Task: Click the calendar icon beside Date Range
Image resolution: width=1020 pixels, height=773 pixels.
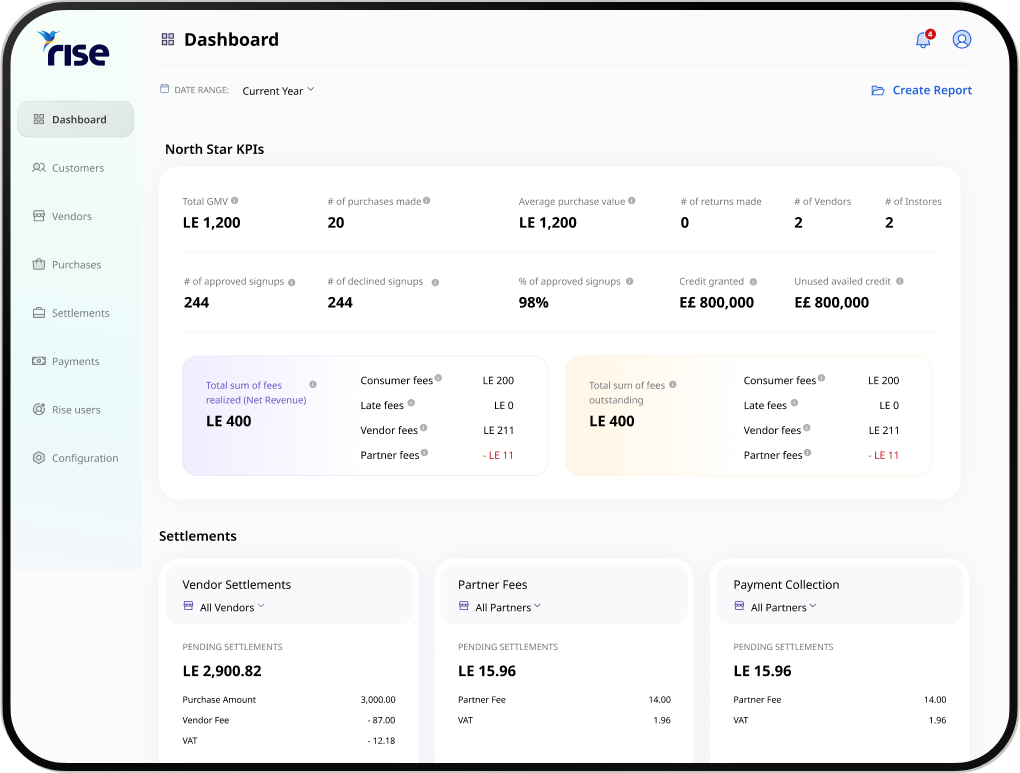Action: [x=165, y=89]
